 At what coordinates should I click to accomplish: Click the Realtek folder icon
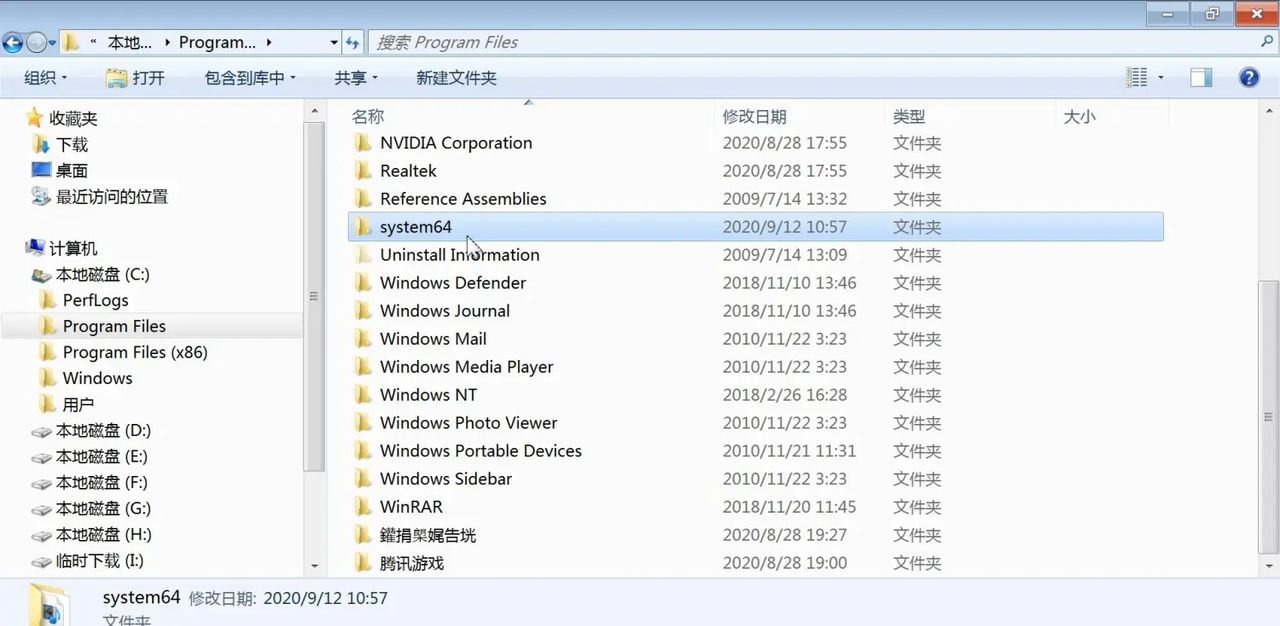[x=363, y=171]
